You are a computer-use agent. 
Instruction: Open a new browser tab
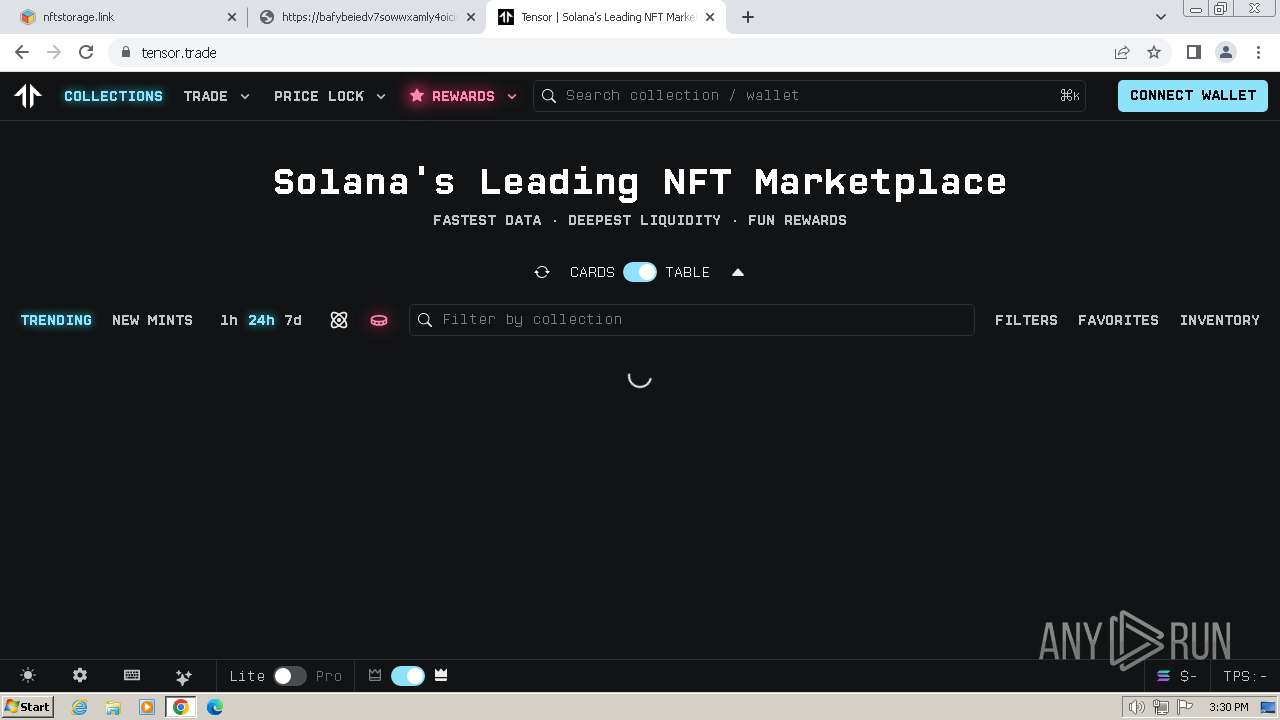pyautogui.click(x=748, y=17)
